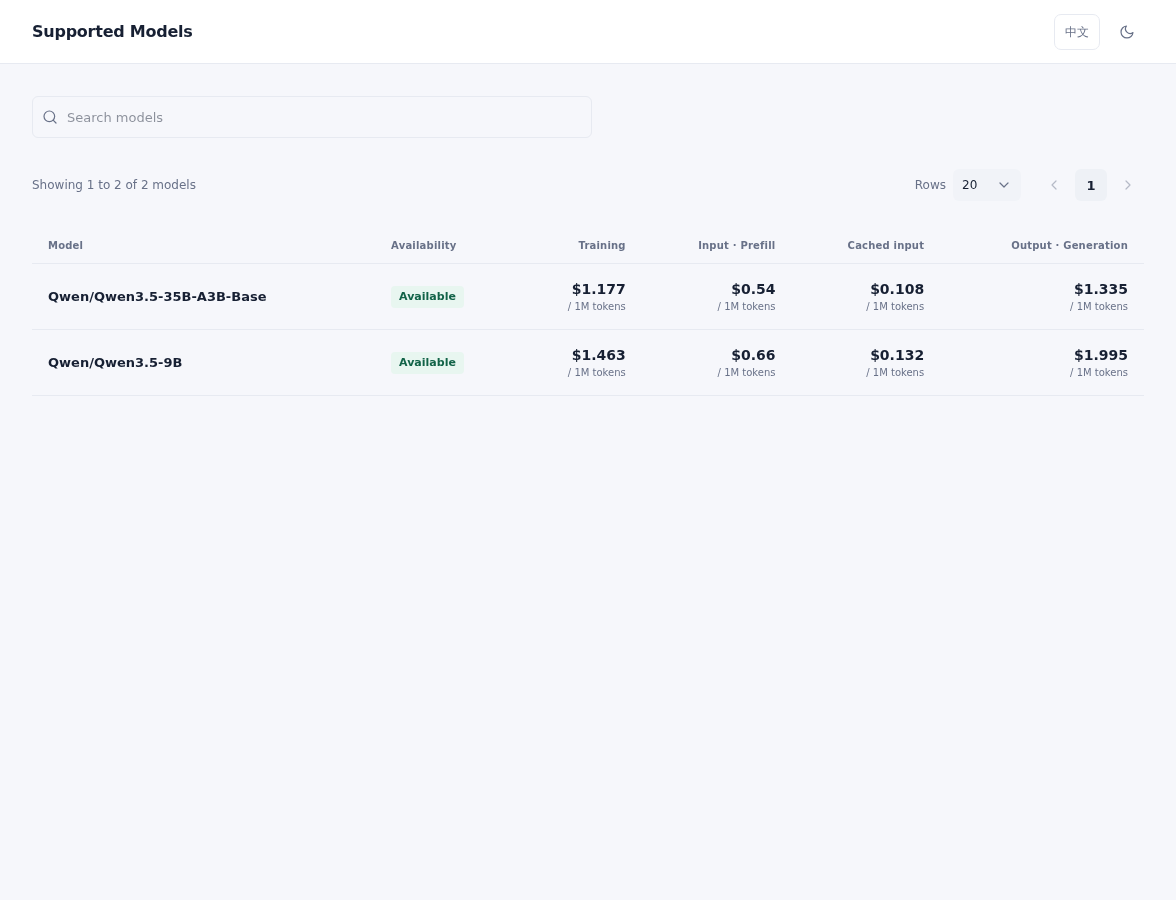Click the Training column header
The image size is (1176, 900).
pos(602,245)
